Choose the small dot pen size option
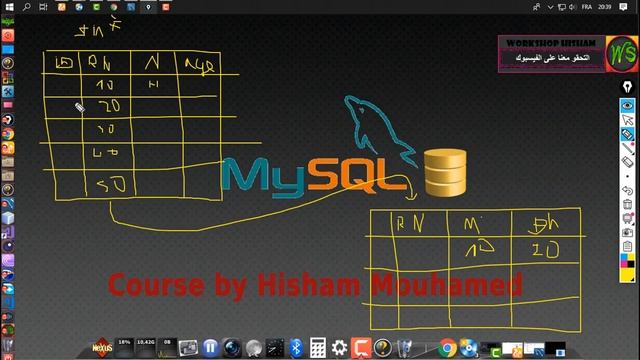 (627, 176)
